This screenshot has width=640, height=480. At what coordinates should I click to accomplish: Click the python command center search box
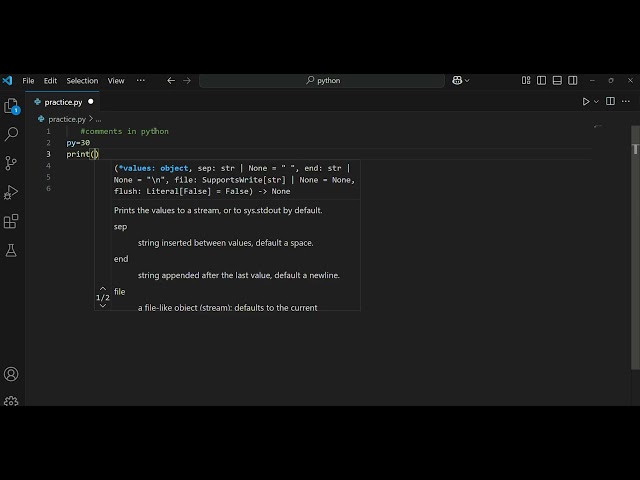(x=322, y=80)
